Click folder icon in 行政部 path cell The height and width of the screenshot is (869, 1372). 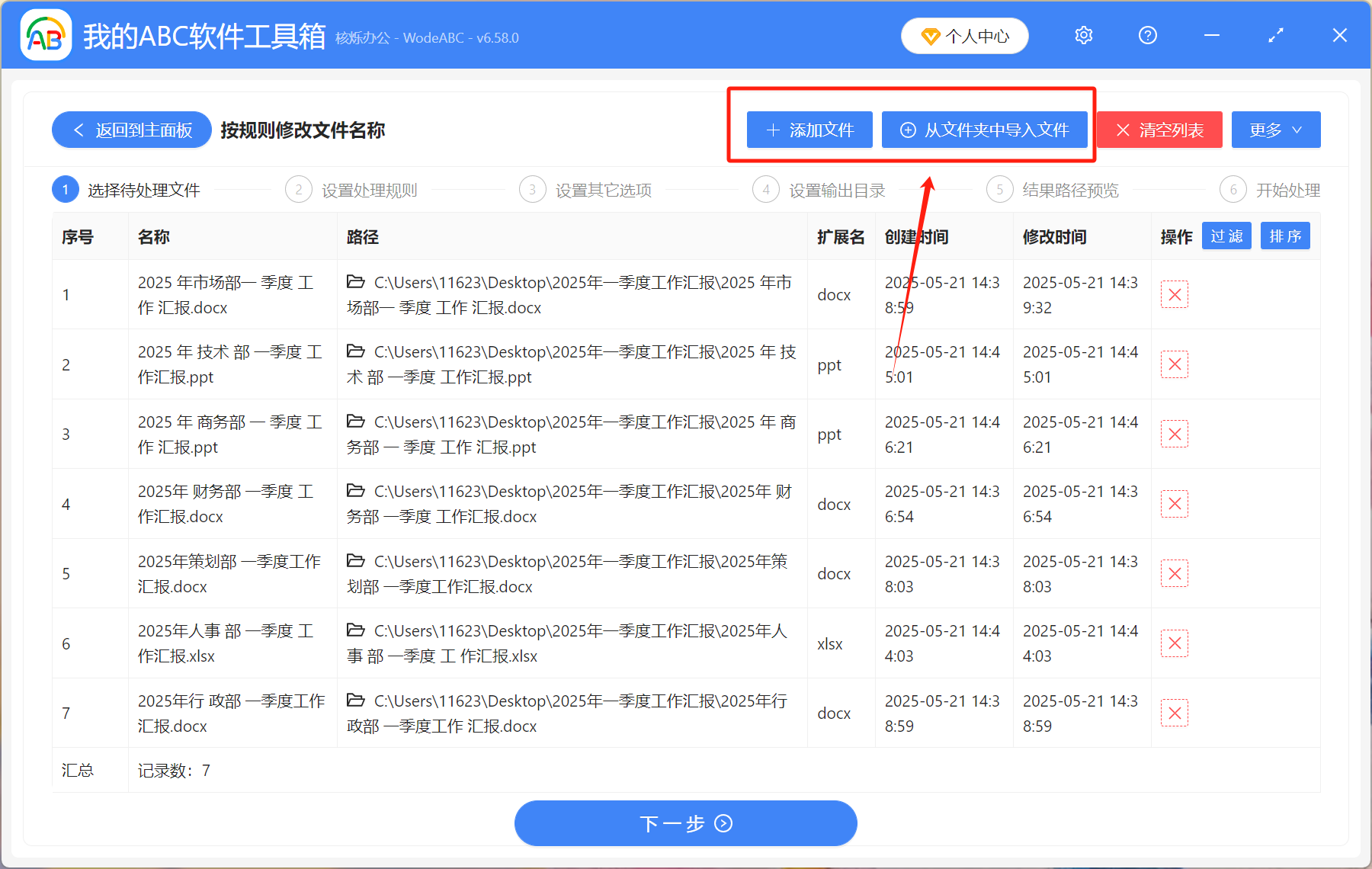(x=355, y=701)
